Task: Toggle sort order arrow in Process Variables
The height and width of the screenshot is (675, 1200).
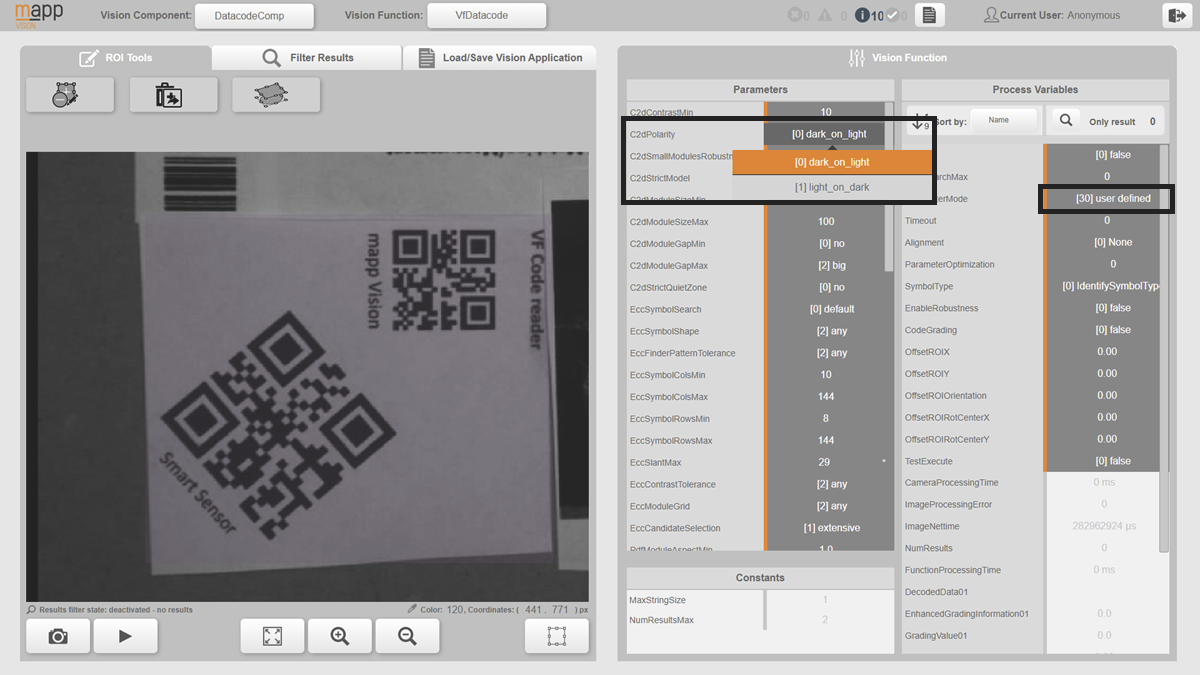Action: (921, 122)
